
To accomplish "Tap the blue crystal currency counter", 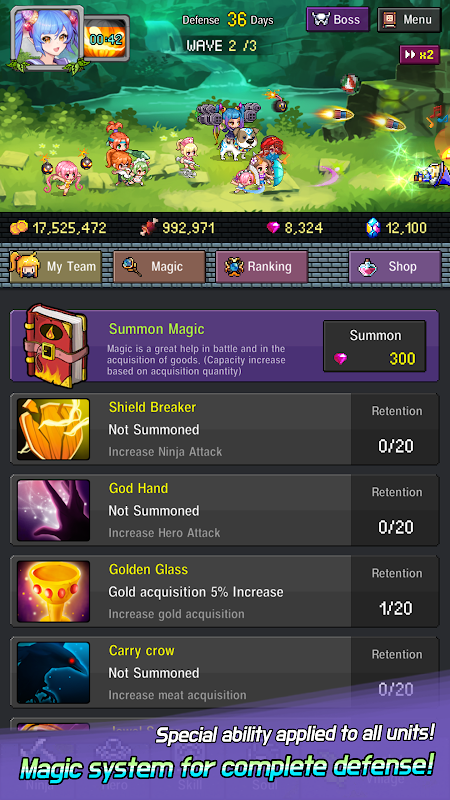I will tap(396, 228).
